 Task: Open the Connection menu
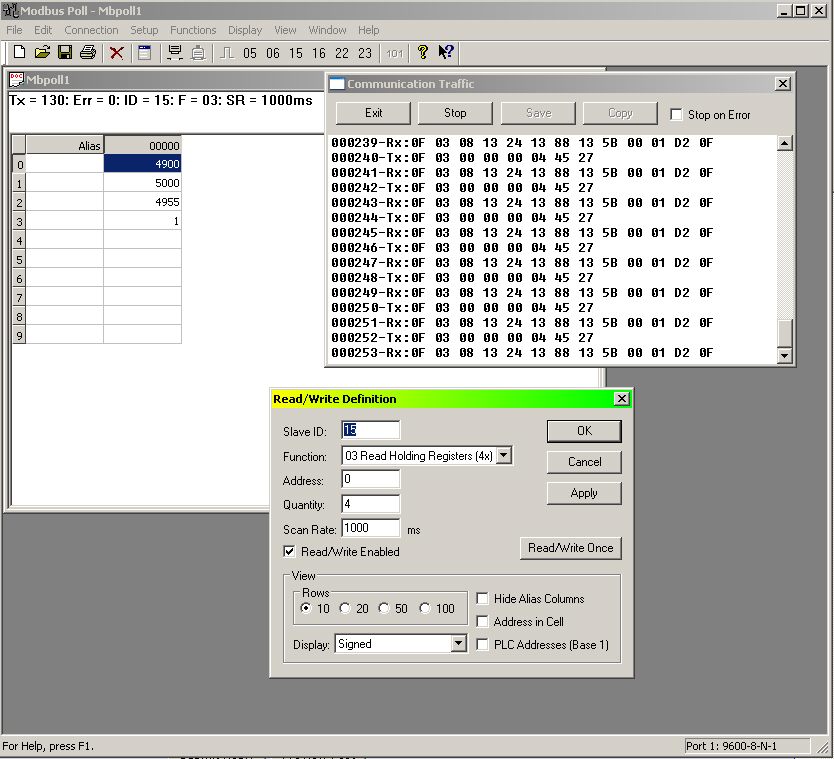click(x=91, y=30)
